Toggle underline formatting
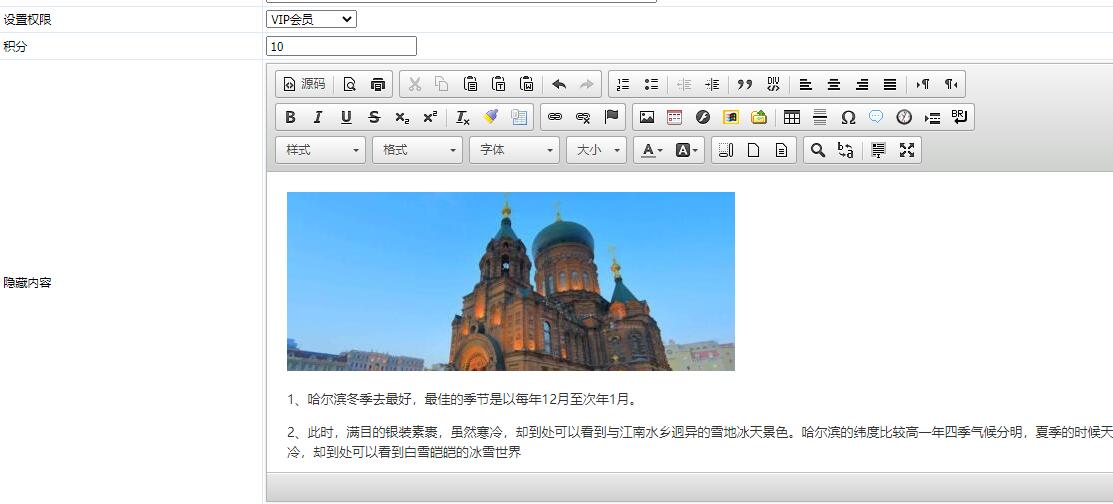 346,117
